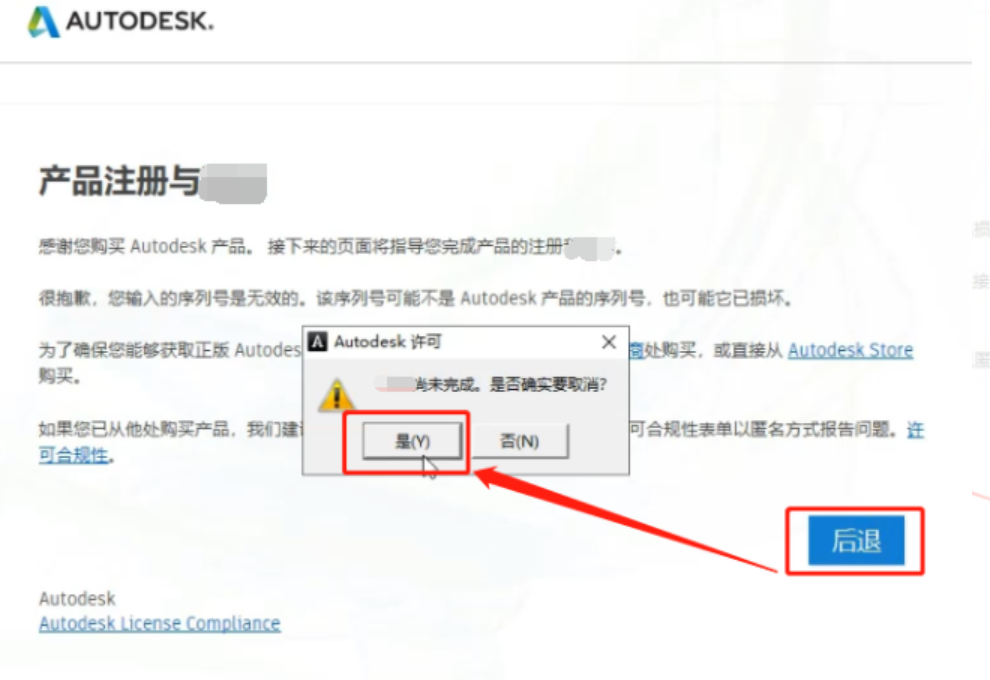Viewport: 990px width, 680px height.
Task: Click the 如果您已从他处购买产品 paragraph text
Action: pos(170,430)
